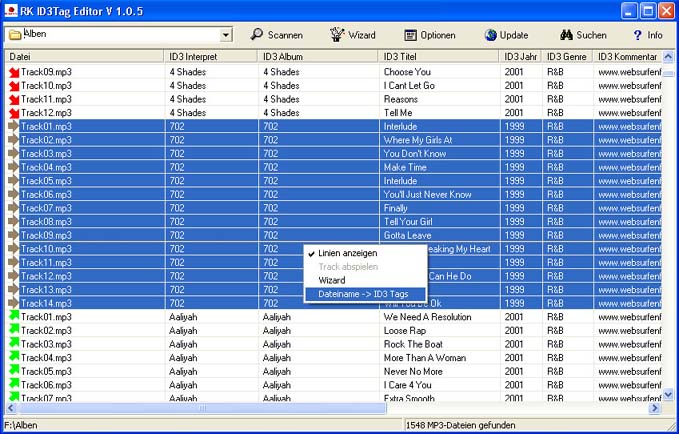679x434 pixels.
Task: Sort by ID3 Interpret column header
Action: coord(210,57)
